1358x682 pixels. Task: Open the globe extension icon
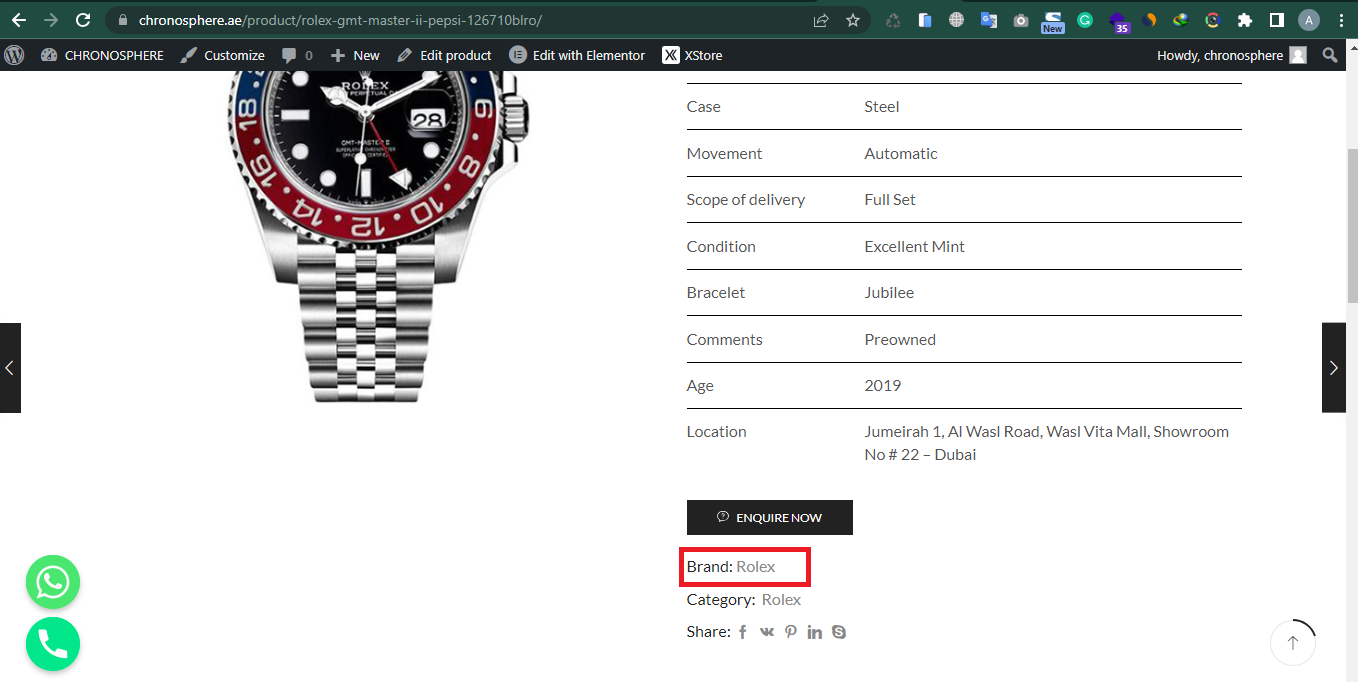[957, 20]
